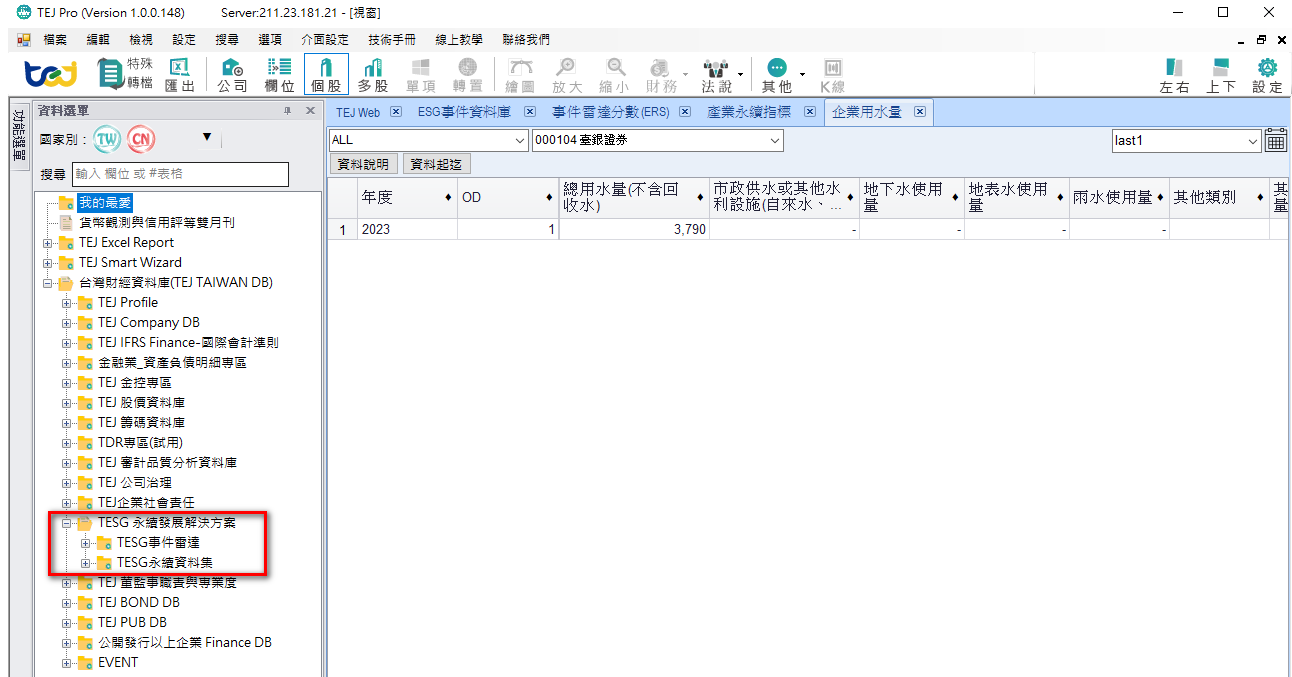Click the 資料說明 button
The image size is (1292, 677).
point(364,164)
